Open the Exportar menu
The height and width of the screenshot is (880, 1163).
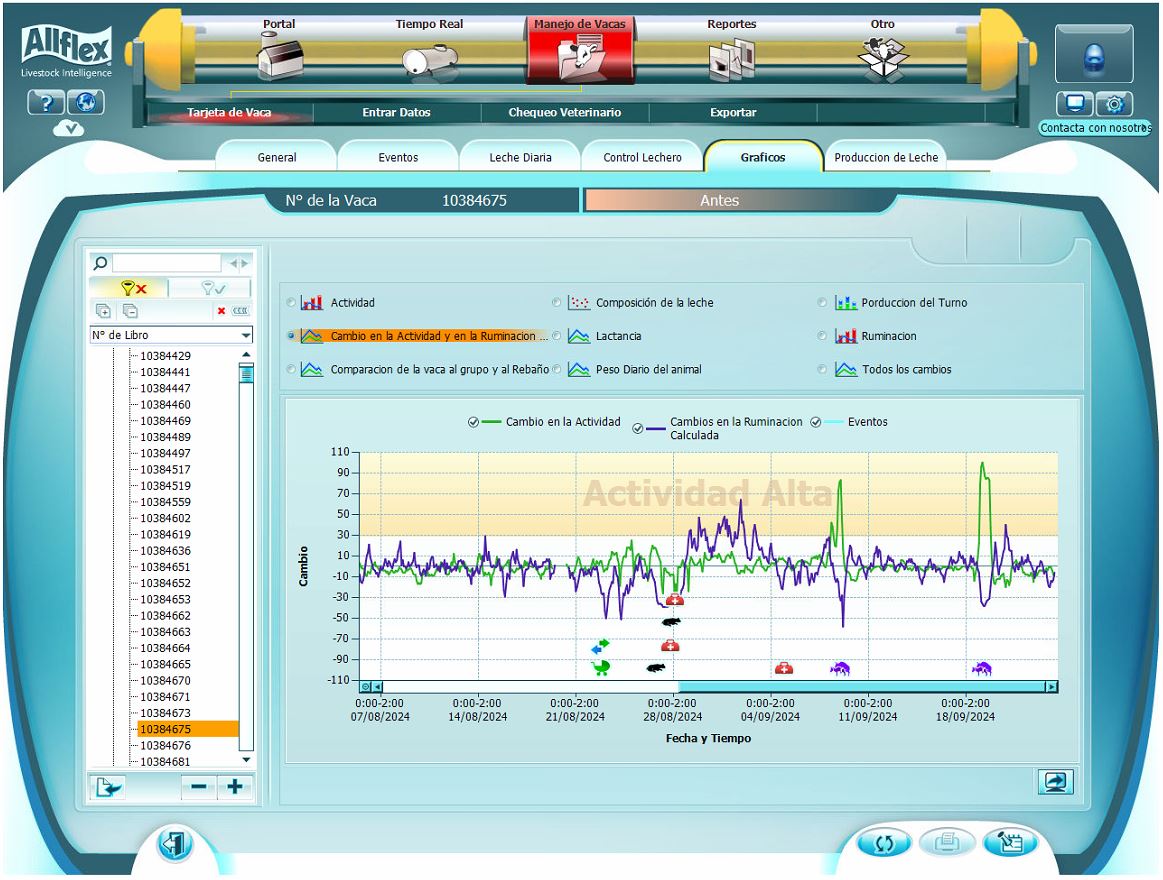click(x=733, y=113)
